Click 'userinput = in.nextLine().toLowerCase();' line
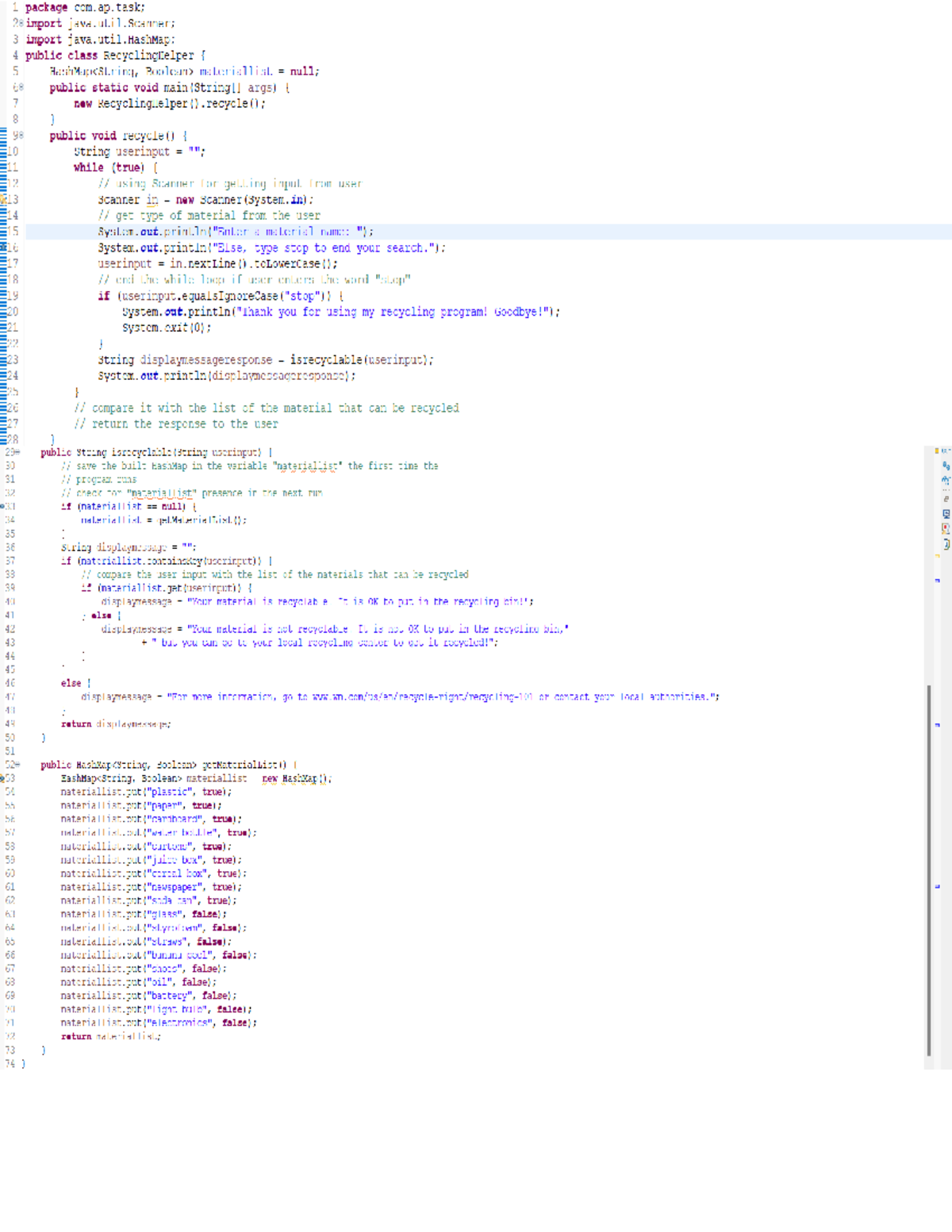This screenshot has height=1232, width=952. pos(217,263)
